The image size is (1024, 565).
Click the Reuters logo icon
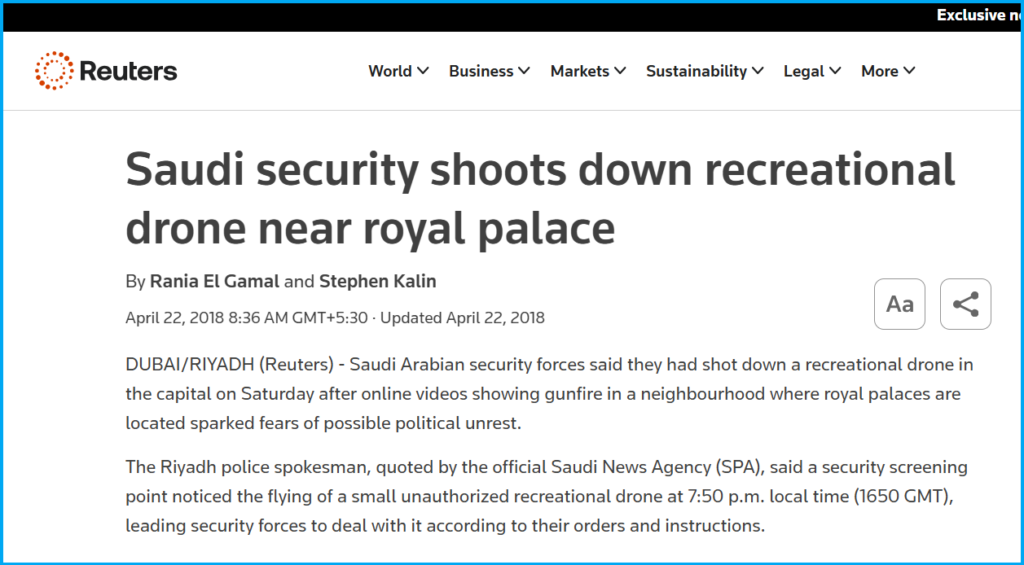[x=54, y=71]
